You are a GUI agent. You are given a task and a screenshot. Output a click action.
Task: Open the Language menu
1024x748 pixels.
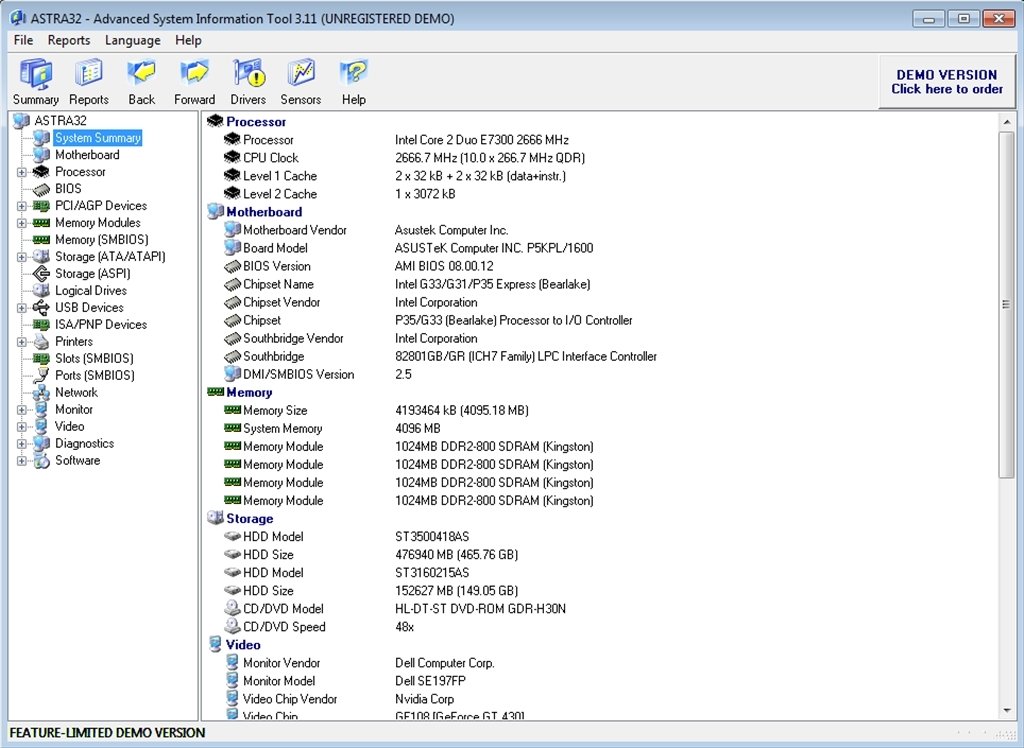tap(133, 40)
